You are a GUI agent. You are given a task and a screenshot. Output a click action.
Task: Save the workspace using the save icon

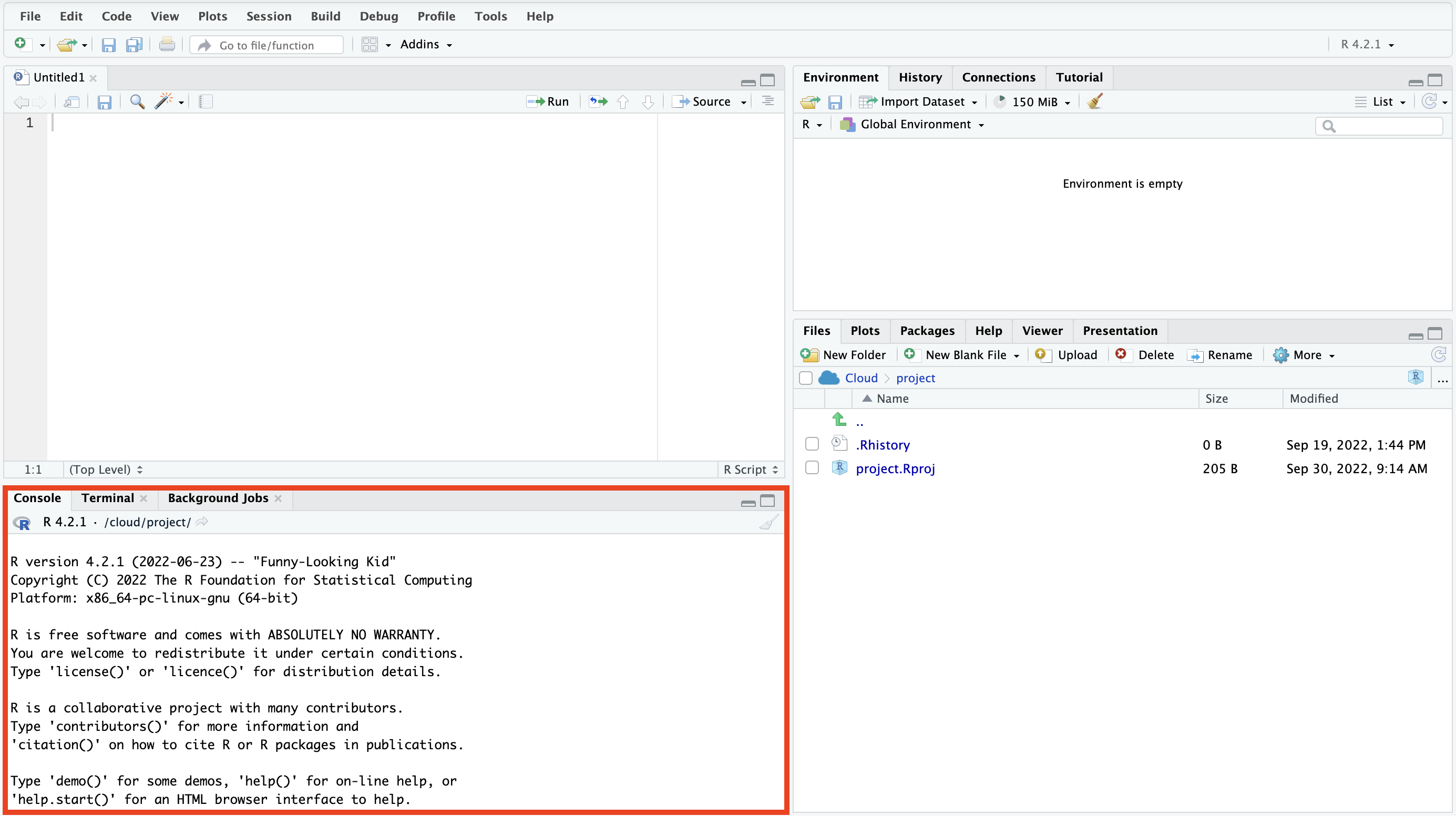pyautogui.click(x=836, y=102)
